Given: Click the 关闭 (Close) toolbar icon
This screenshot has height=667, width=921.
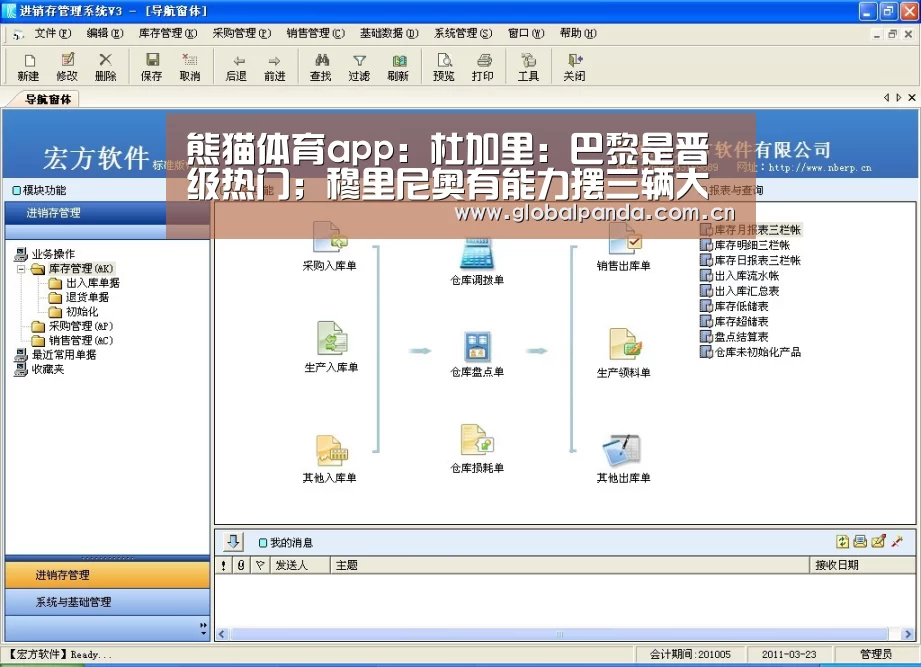Looking at the screenshot, I should tap(574, 67).
